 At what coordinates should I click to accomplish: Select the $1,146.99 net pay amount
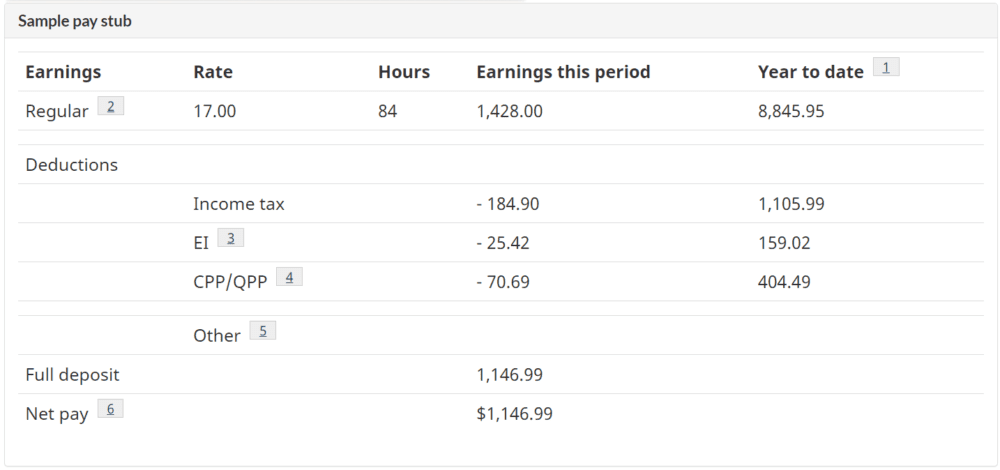514,414
